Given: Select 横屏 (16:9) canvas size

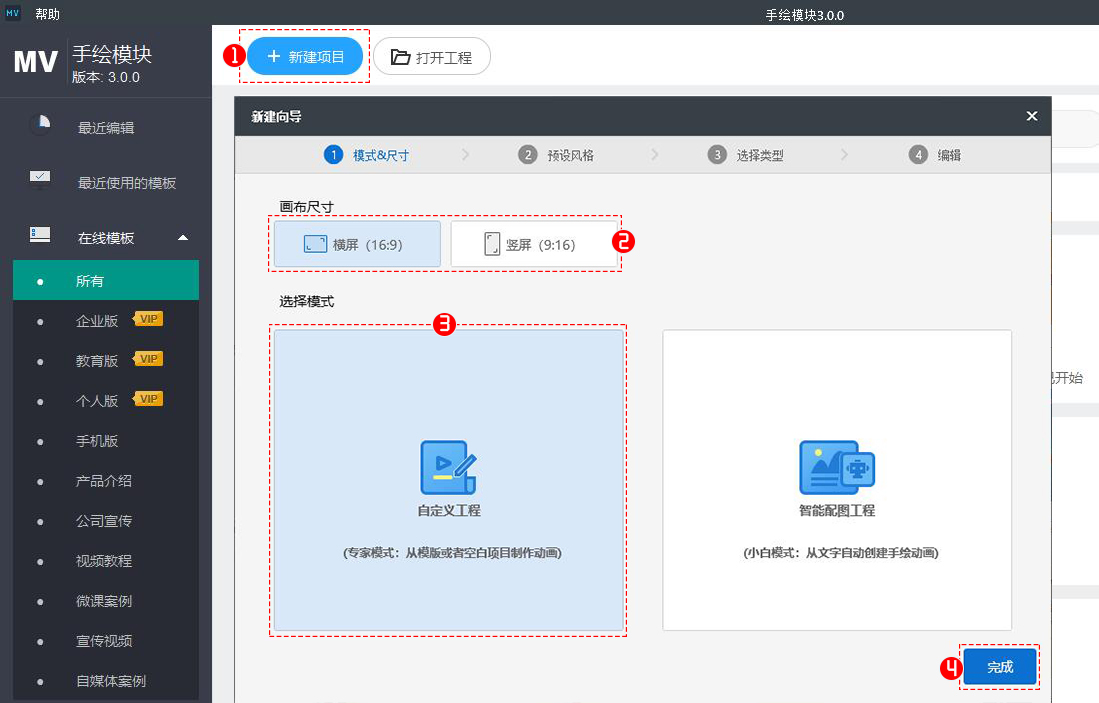Looking at the screenshot, I should [357, 244].
